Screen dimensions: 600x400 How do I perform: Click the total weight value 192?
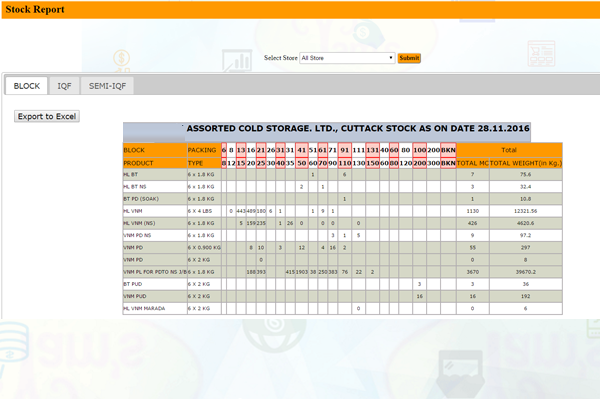525,296
